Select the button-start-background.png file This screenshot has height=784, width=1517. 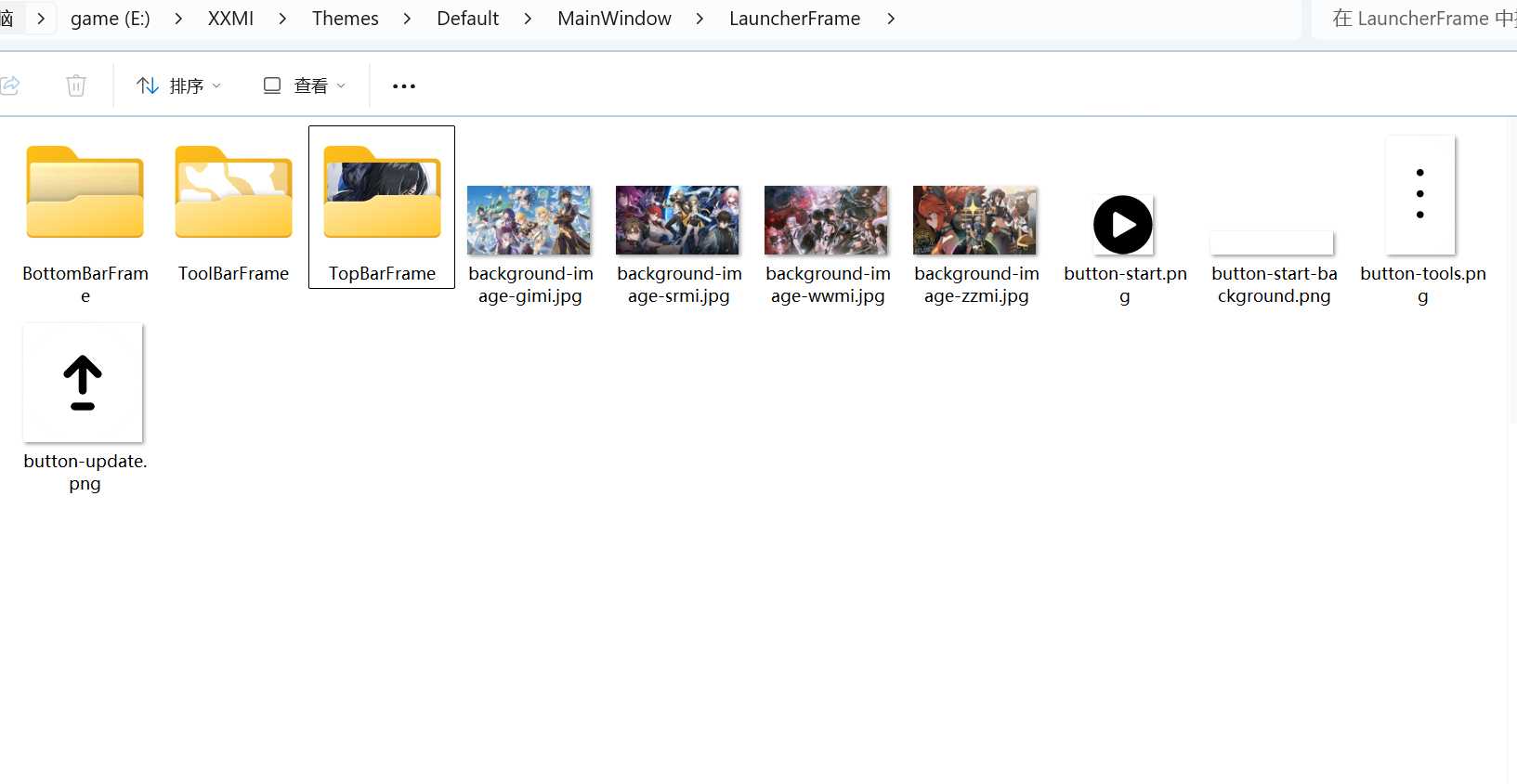[x=1272, y=243]
